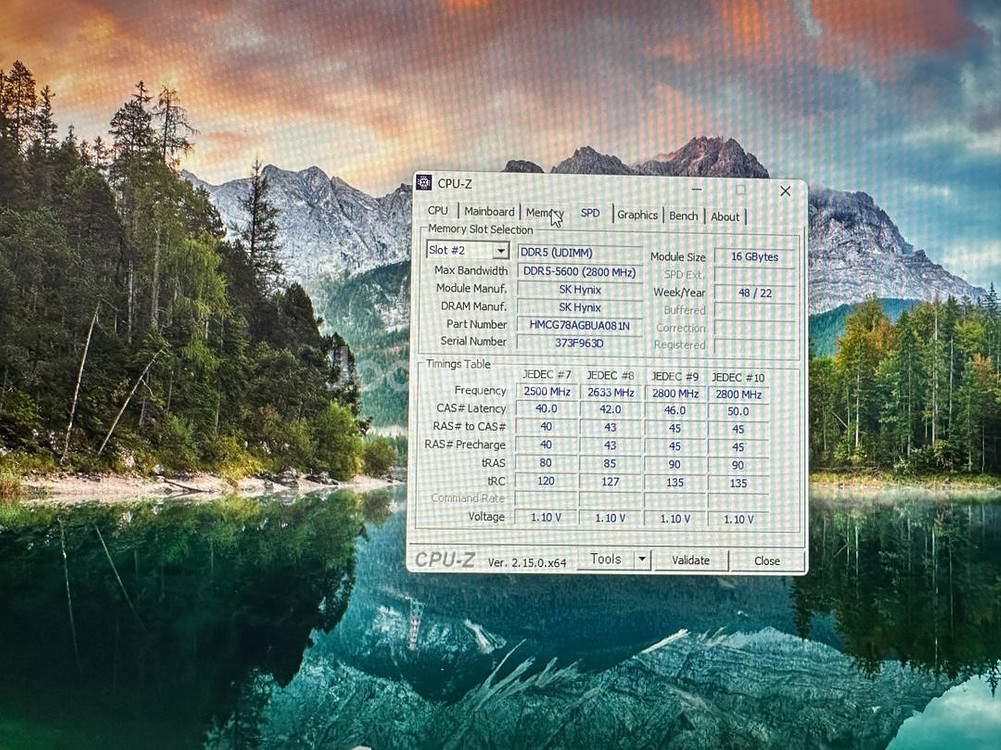
Task: Close the CPU-Z window with X
Action: pyautogui.click(x=786, y=191)
